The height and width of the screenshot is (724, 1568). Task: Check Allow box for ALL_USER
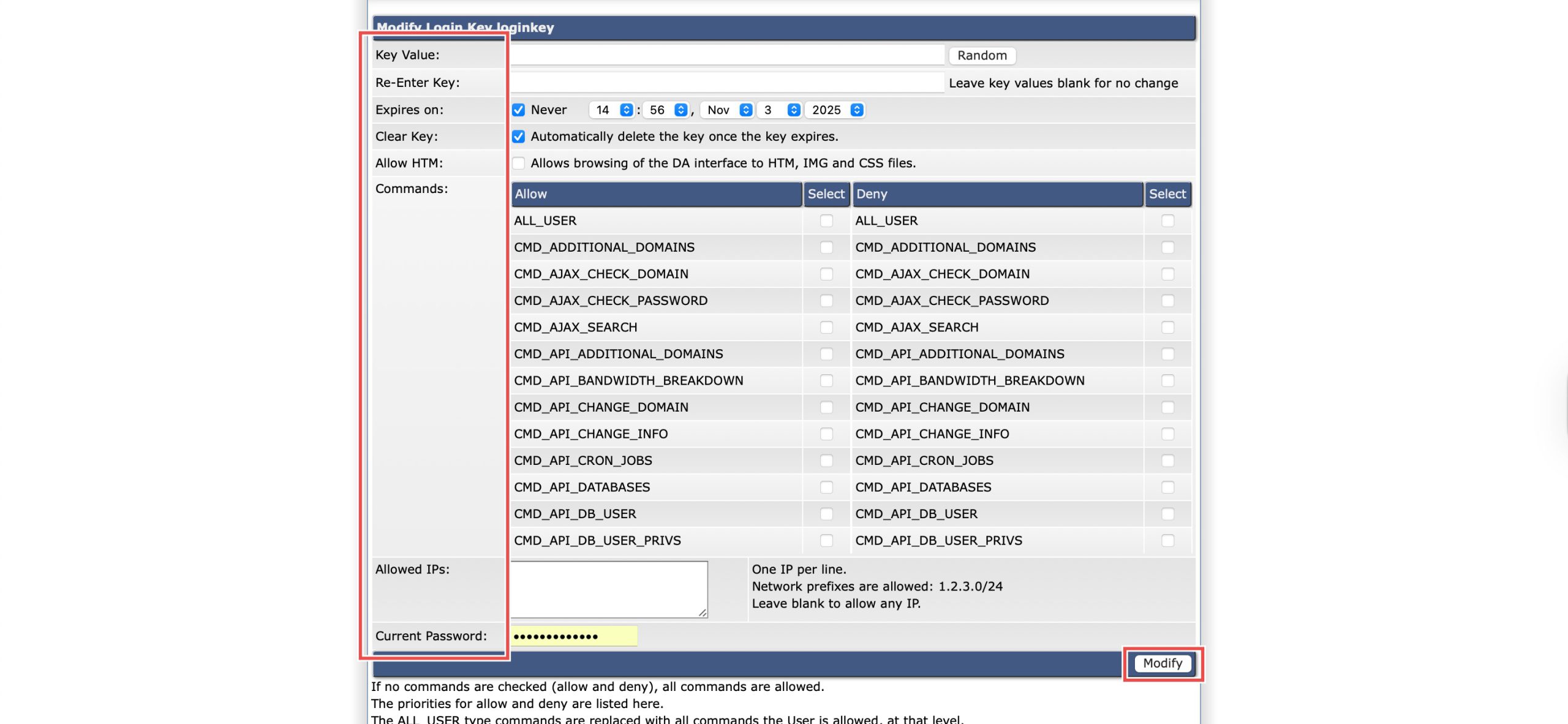(x=826, y=221)
